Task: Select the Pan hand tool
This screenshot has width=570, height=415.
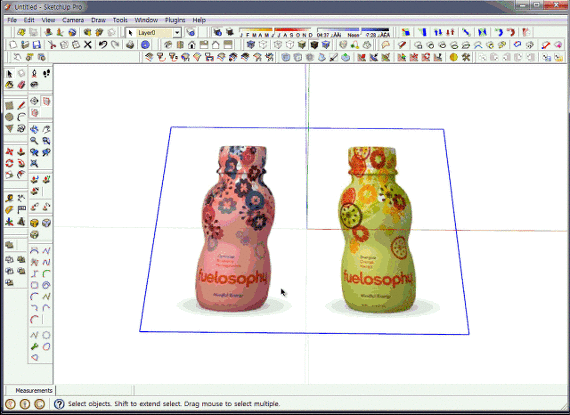Action: (x=46, y=129)
